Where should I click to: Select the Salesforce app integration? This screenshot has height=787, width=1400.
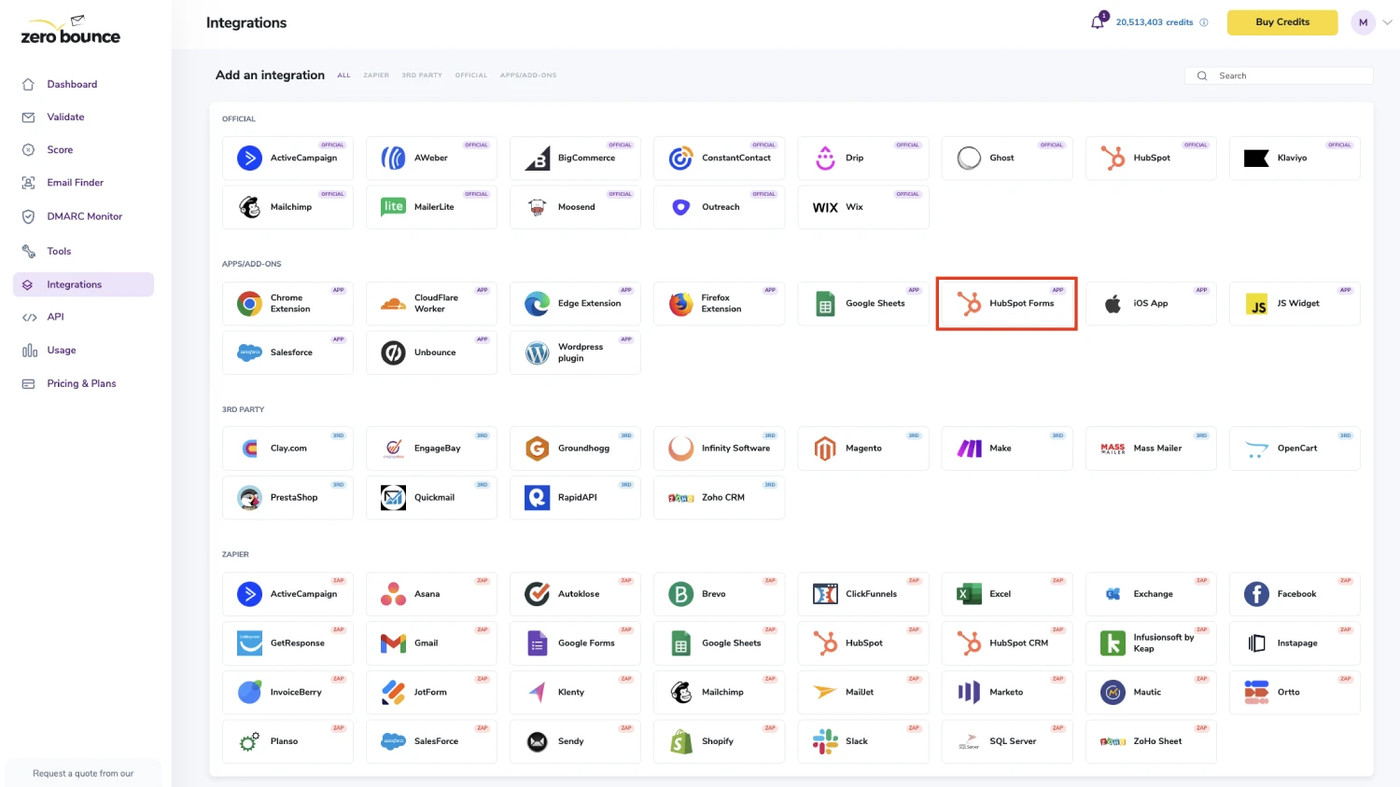(x=287, y=352)
